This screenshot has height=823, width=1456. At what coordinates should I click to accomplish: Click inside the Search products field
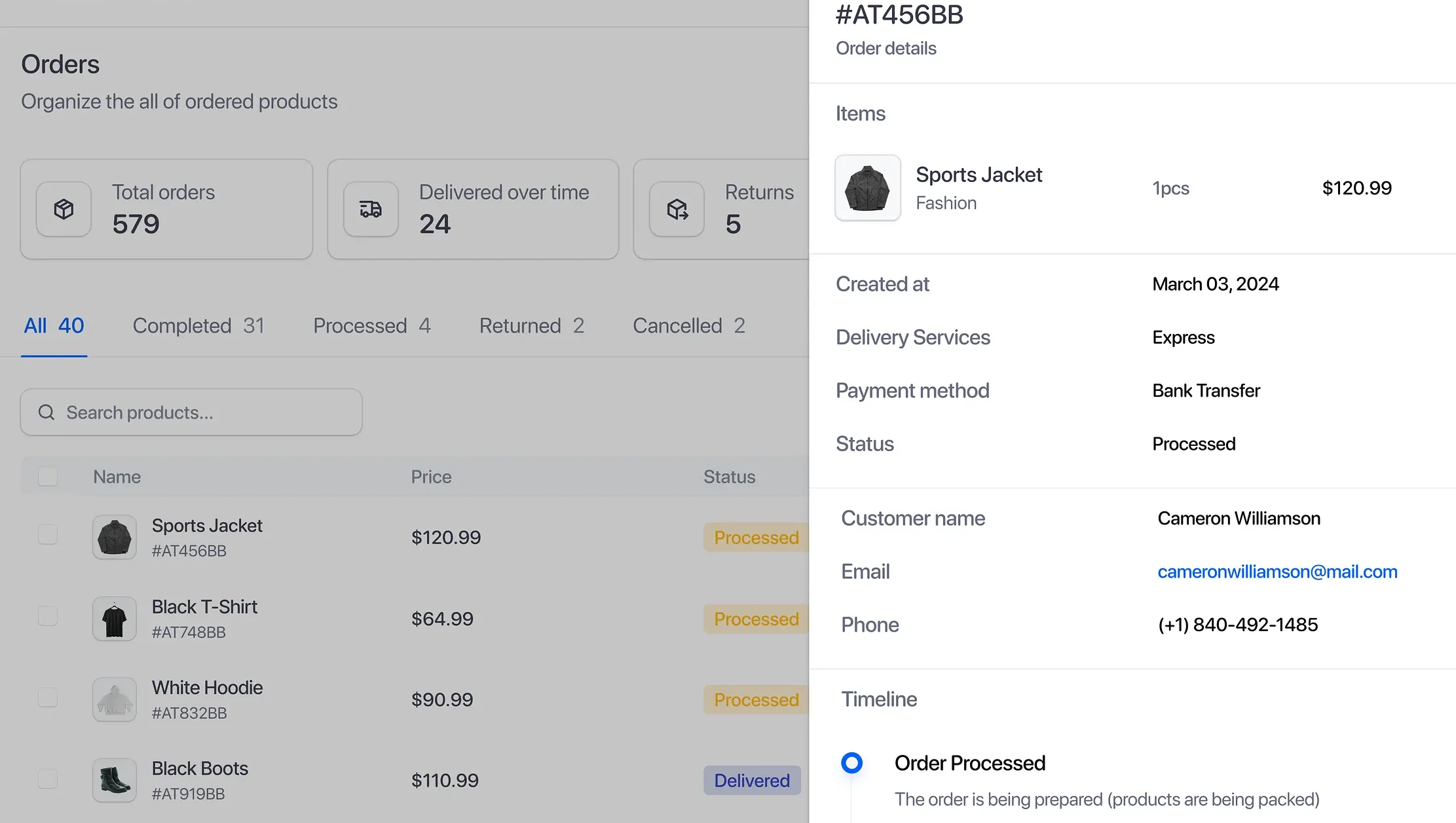(x=190, y=412)
